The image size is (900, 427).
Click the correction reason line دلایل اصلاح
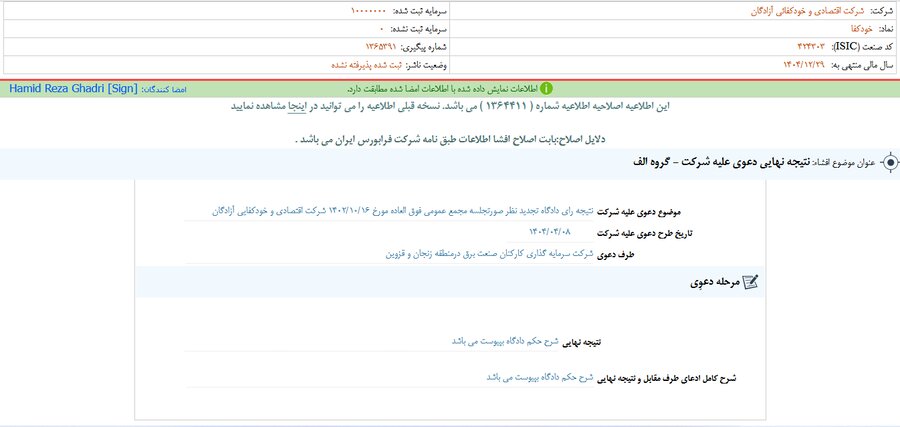[x=449, y=139]
